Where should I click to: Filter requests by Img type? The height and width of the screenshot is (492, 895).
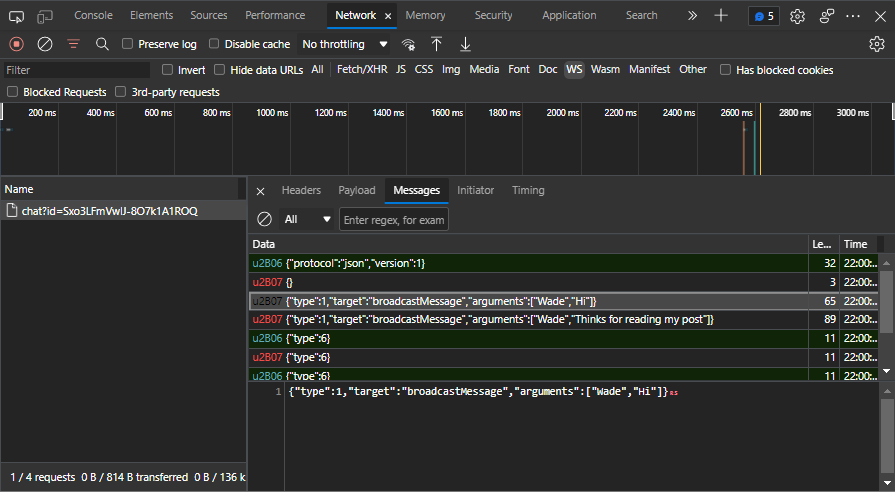(x=451, y=69)
